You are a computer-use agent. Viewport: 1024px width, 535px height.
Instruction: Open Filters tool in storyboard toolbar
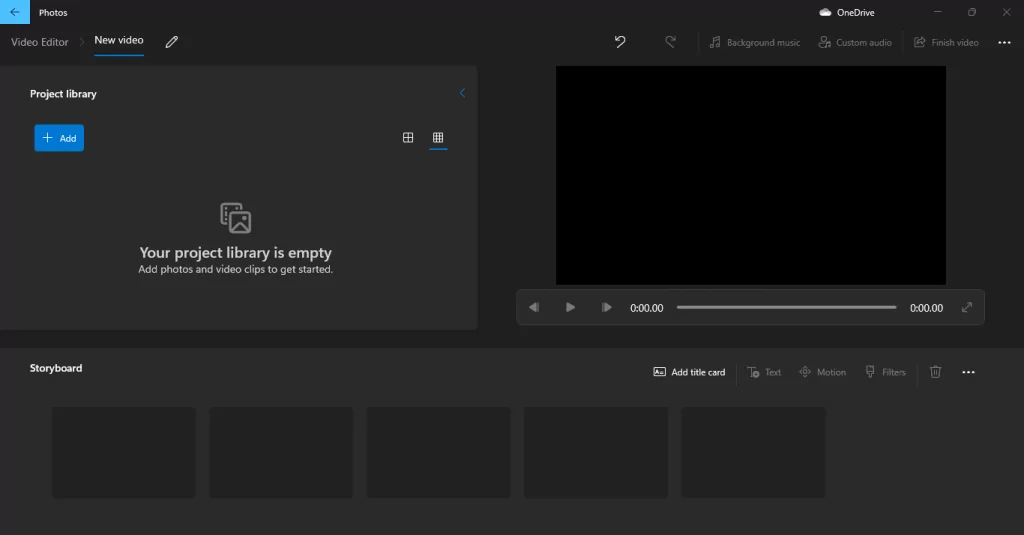coord(885,372)
